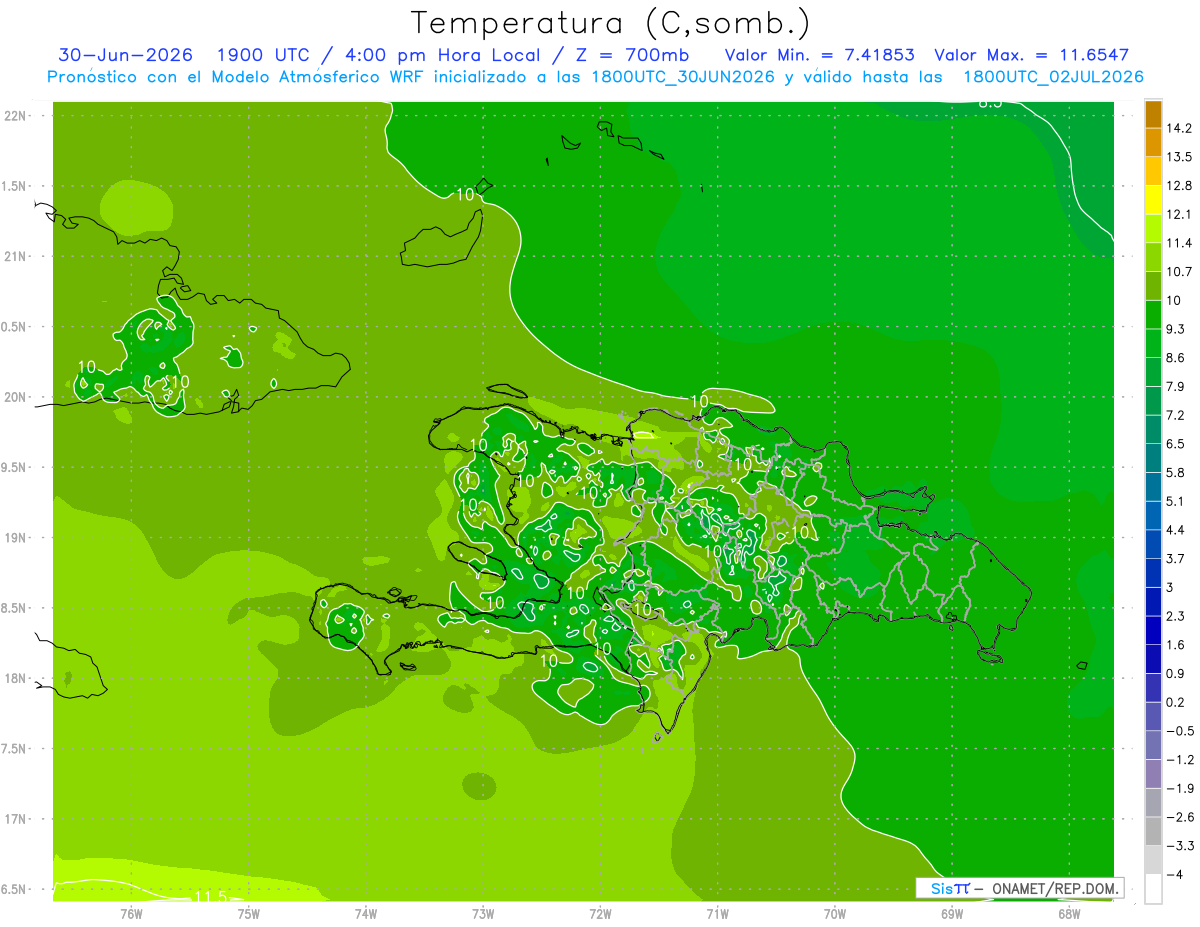Click 'Valor Min. = 7.41853' text

(x=820, y=55)
